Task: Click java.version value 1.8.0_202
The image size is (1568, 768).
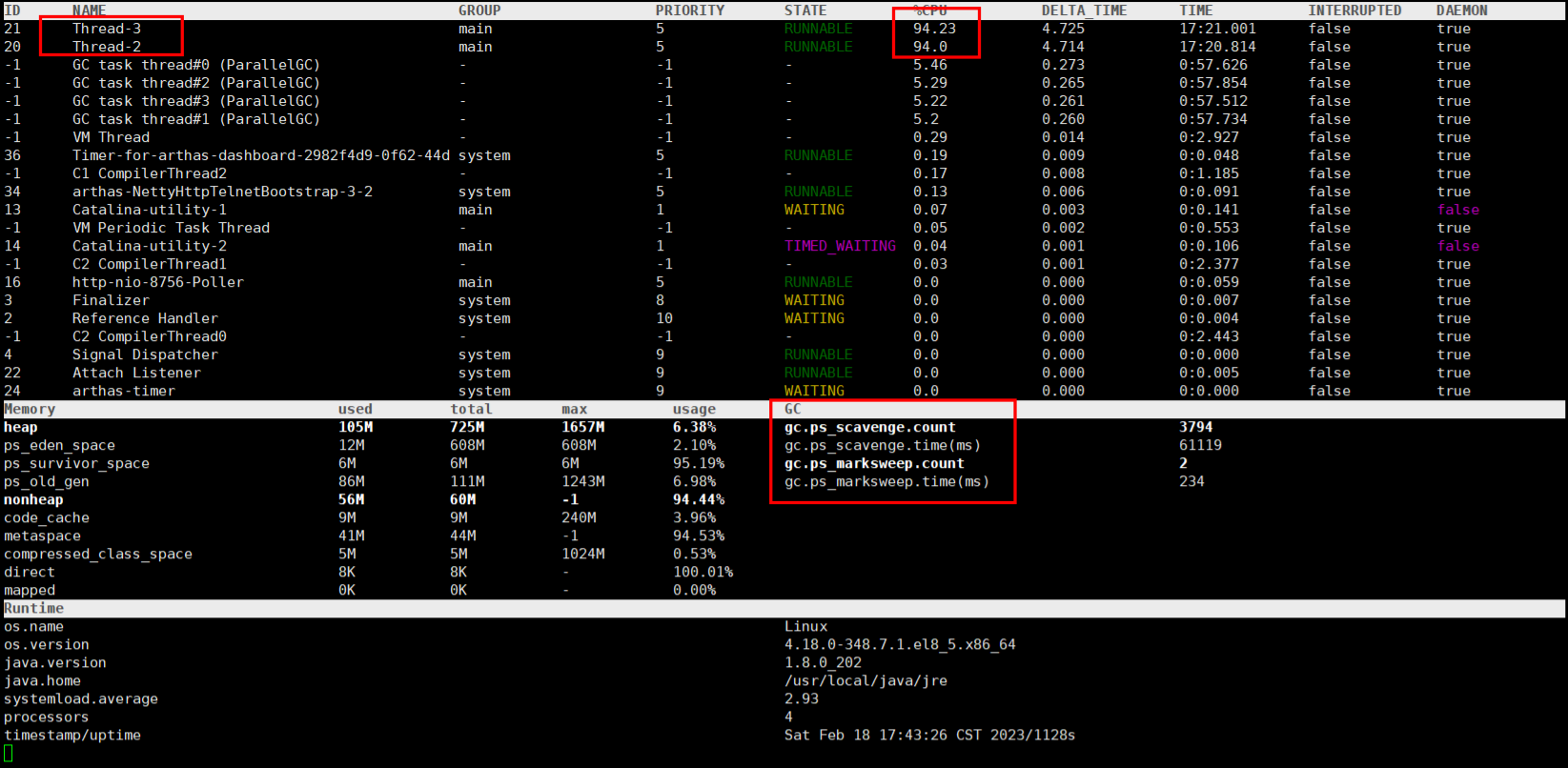Action: pyautogui.click(x=823, y=662)
